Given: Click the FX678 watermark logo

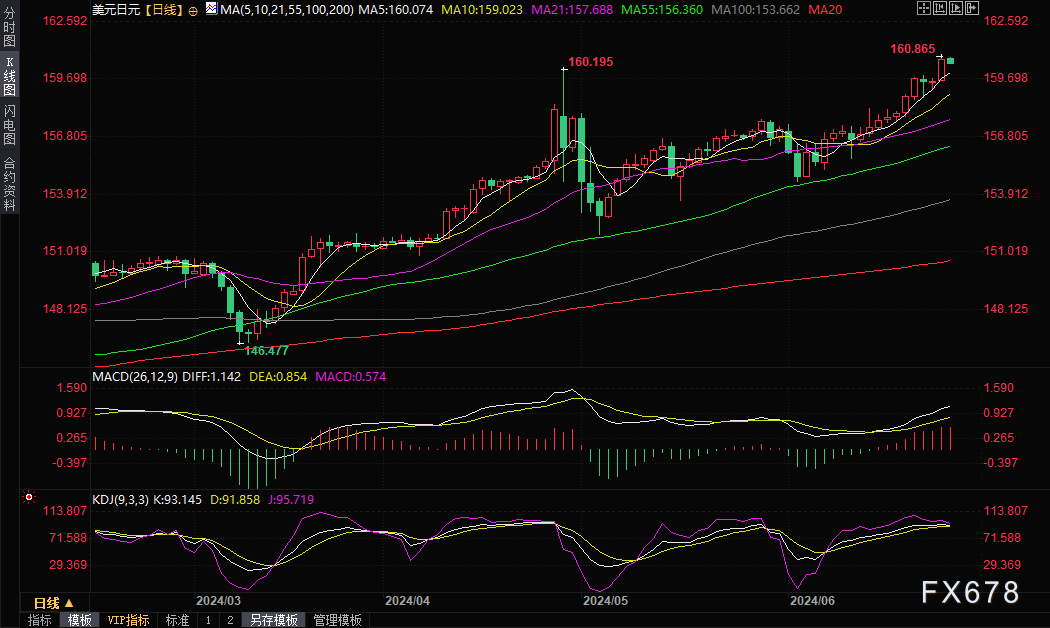Looking at the screenshot, I should pyautogui.click(x=970, y=593).
